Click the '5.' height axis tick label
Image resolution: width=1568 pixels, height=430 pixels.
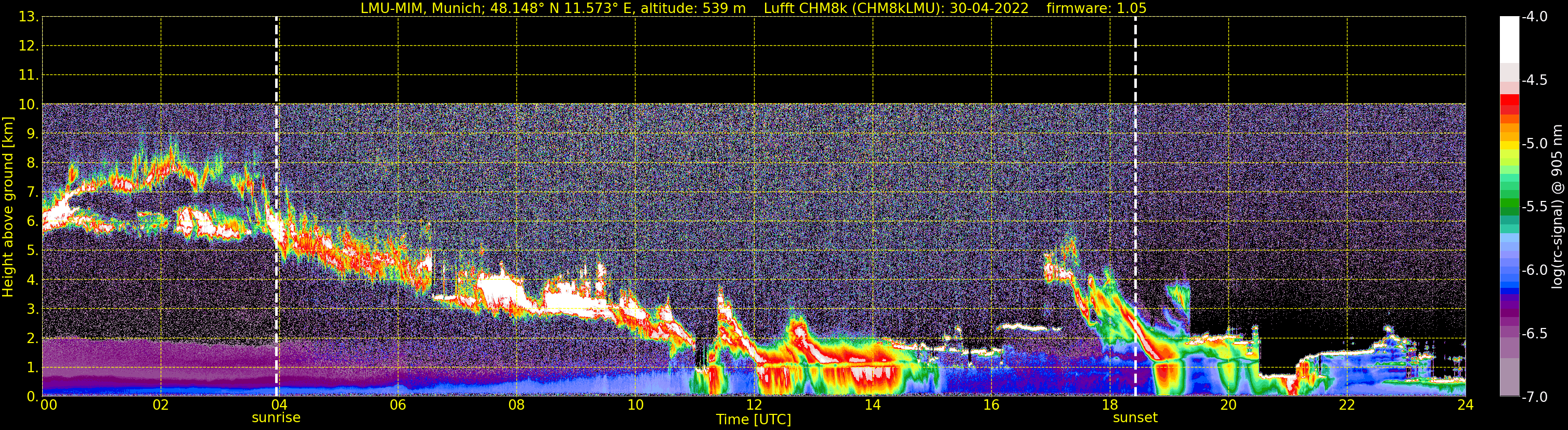[x=32, y=250]
